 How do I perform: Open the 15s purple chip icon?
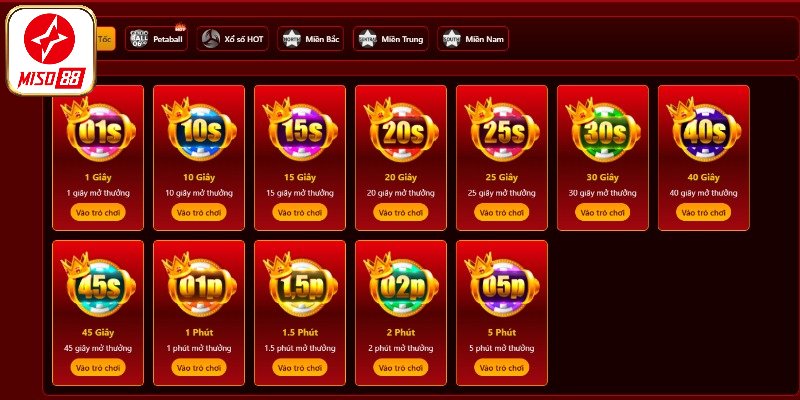pos(301,130)
